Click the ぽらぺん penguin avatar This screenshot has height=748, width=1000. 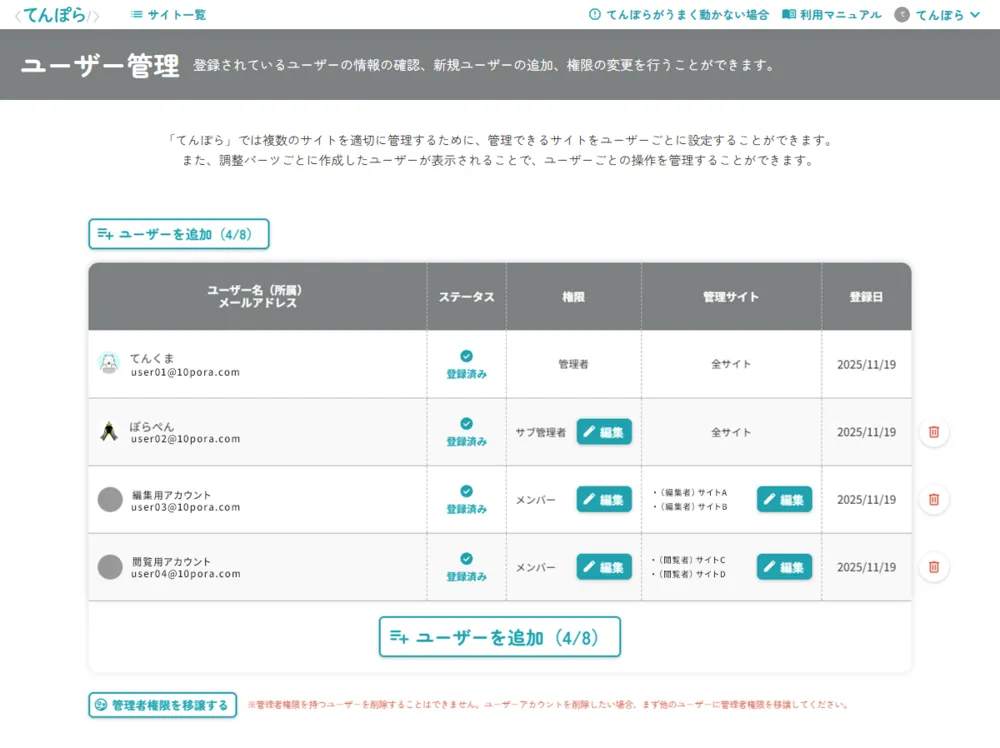[109, 432]
